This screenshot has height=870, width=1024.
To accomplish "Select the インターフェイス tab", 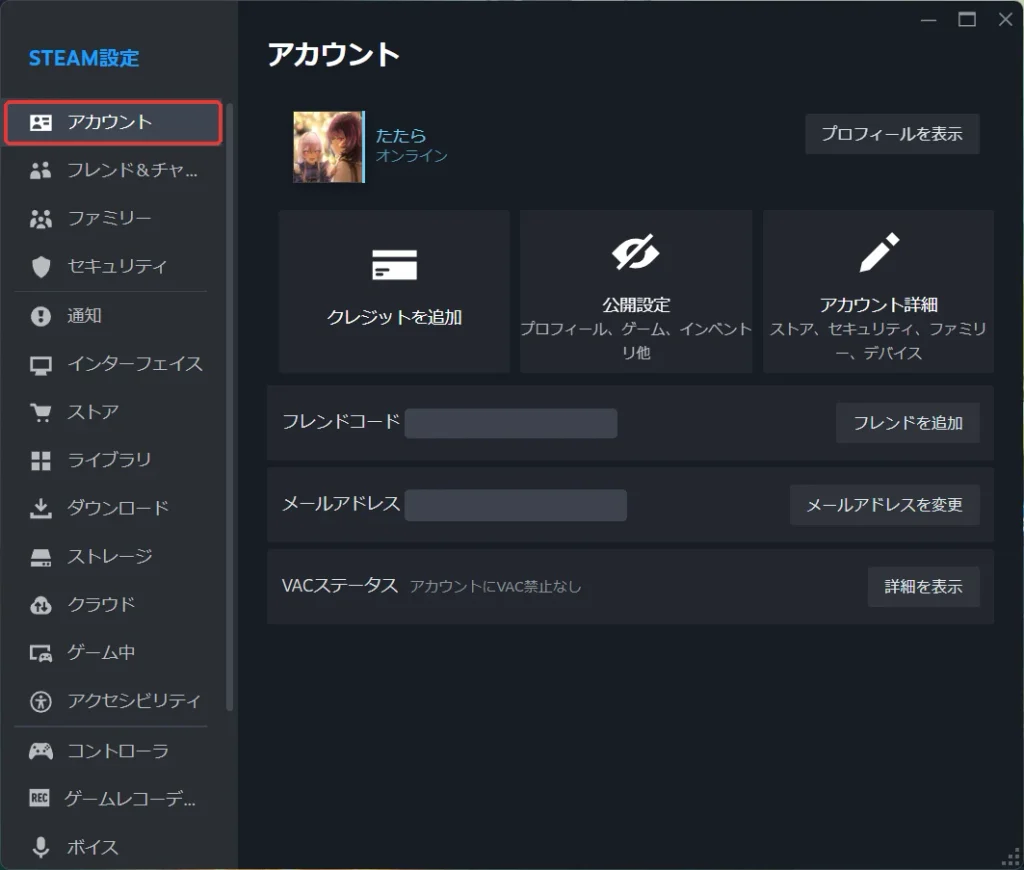I will pos(113,364).
